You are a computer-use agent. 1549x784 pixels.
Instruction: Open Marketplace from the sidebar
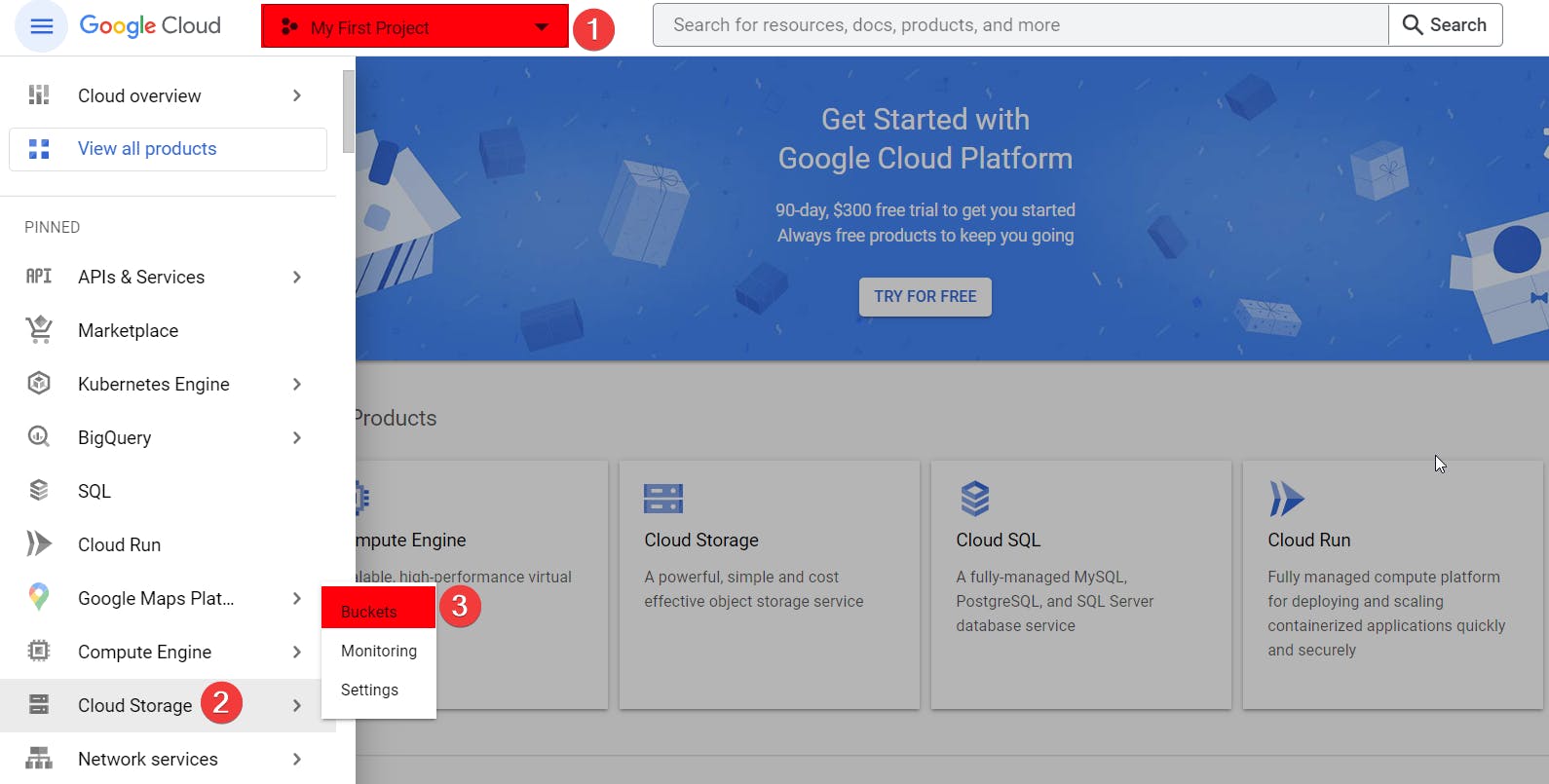[x=168, y=330]
